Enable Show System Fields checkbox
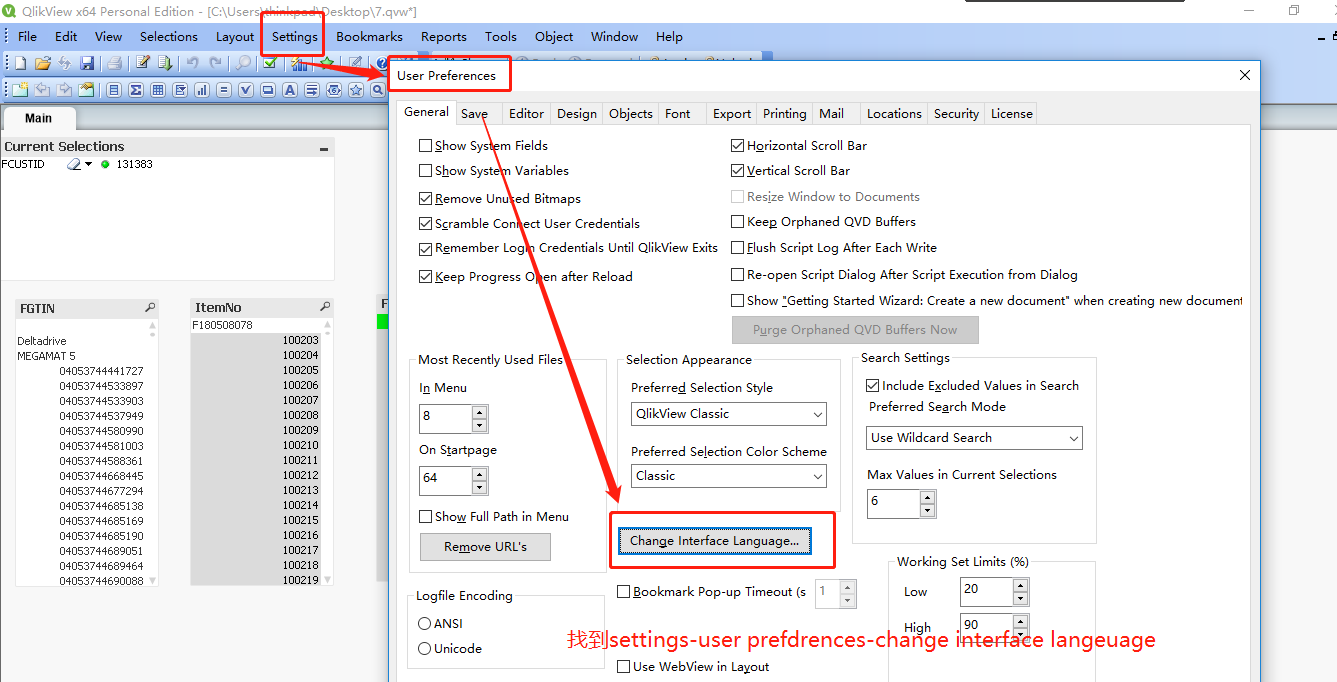 (x=426, y=146)
